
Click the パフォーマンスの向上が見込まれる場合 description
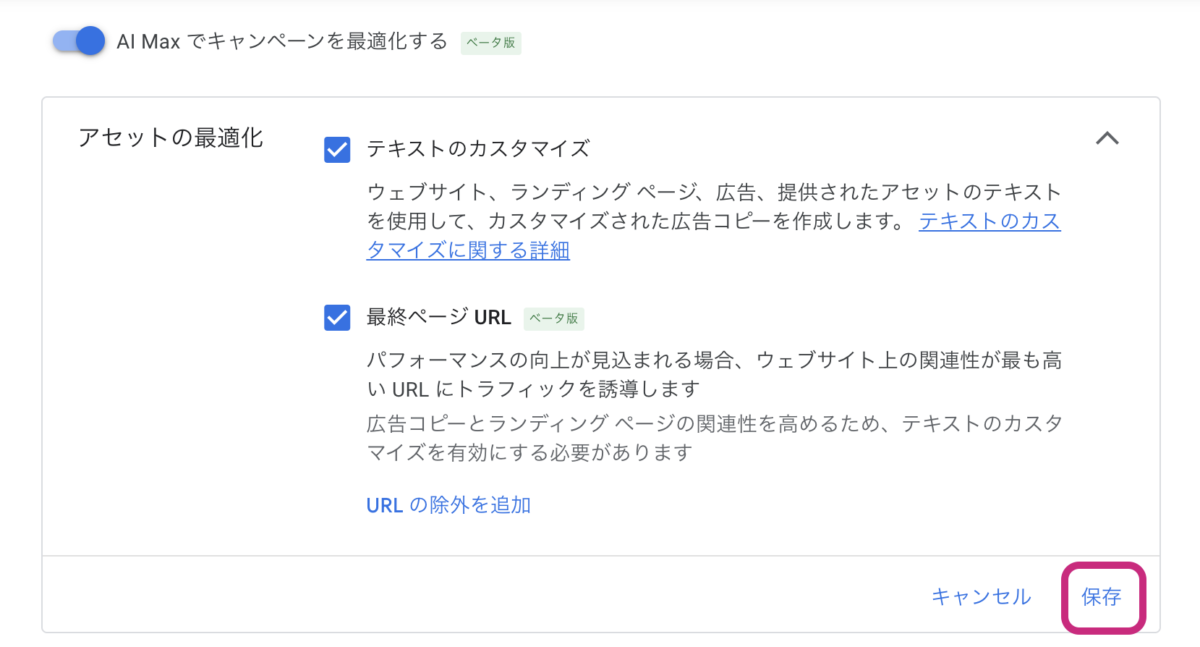[x=714, y=373]
